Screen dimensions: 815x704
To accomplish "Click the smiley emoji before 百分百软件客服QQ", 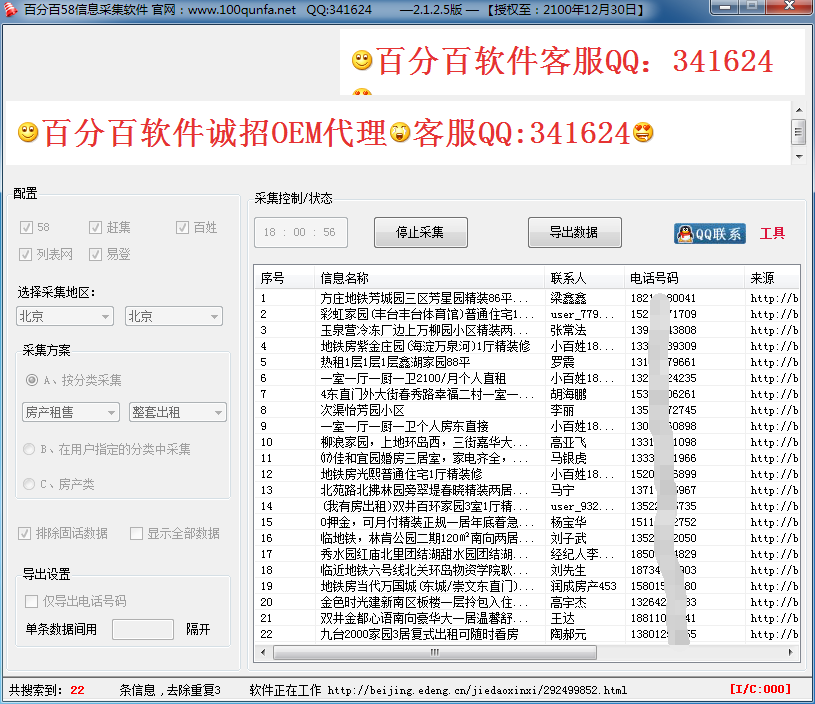I will pos(362,60).
